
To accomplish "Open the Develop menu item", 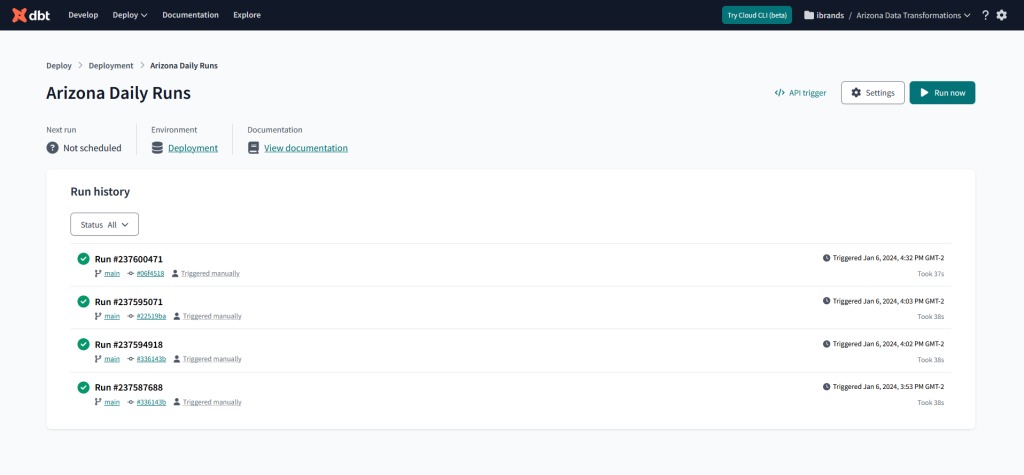I will pyautogui.click(x=83, y=15).
